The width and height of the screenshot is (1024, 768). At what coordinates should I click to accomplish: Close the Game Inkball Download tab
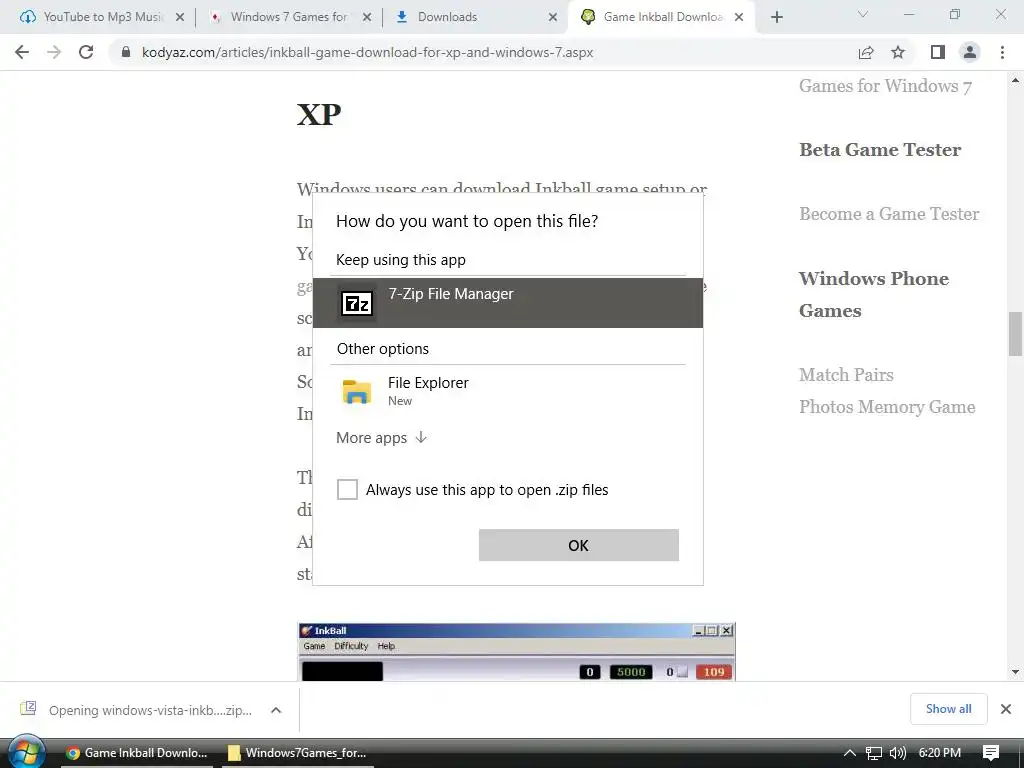click(x=739, y=18)
